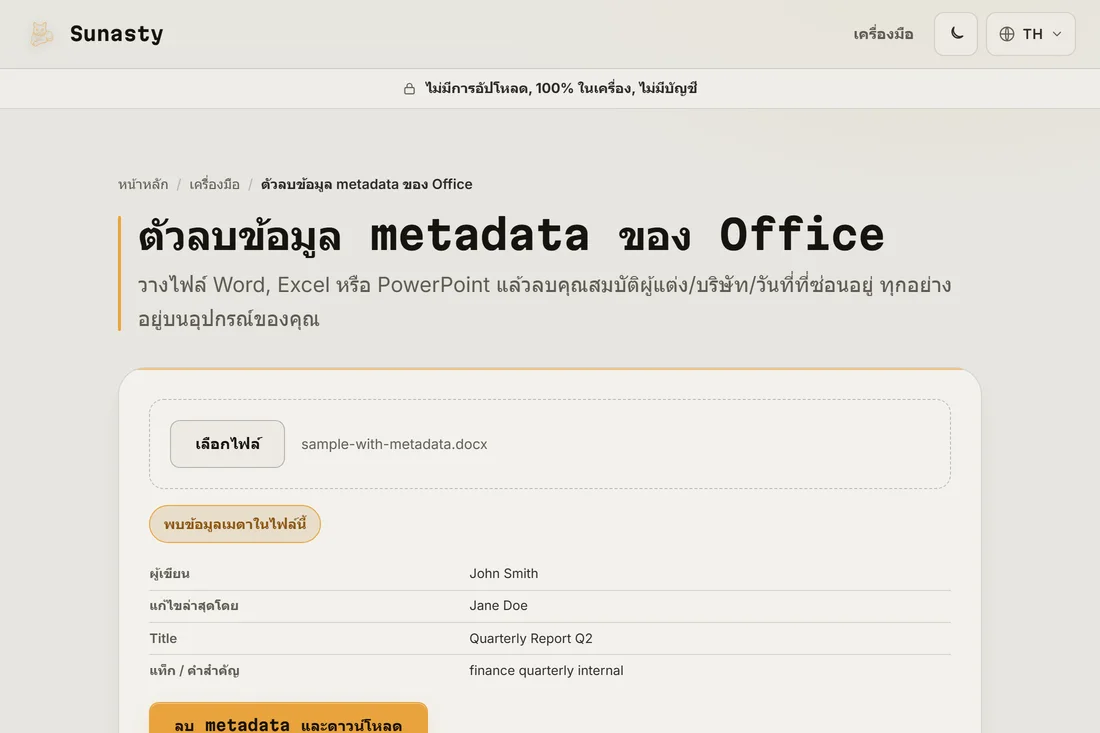Click the Sunasty cat logo icon
Screen dimensions: 1100x733
point(41,34)
